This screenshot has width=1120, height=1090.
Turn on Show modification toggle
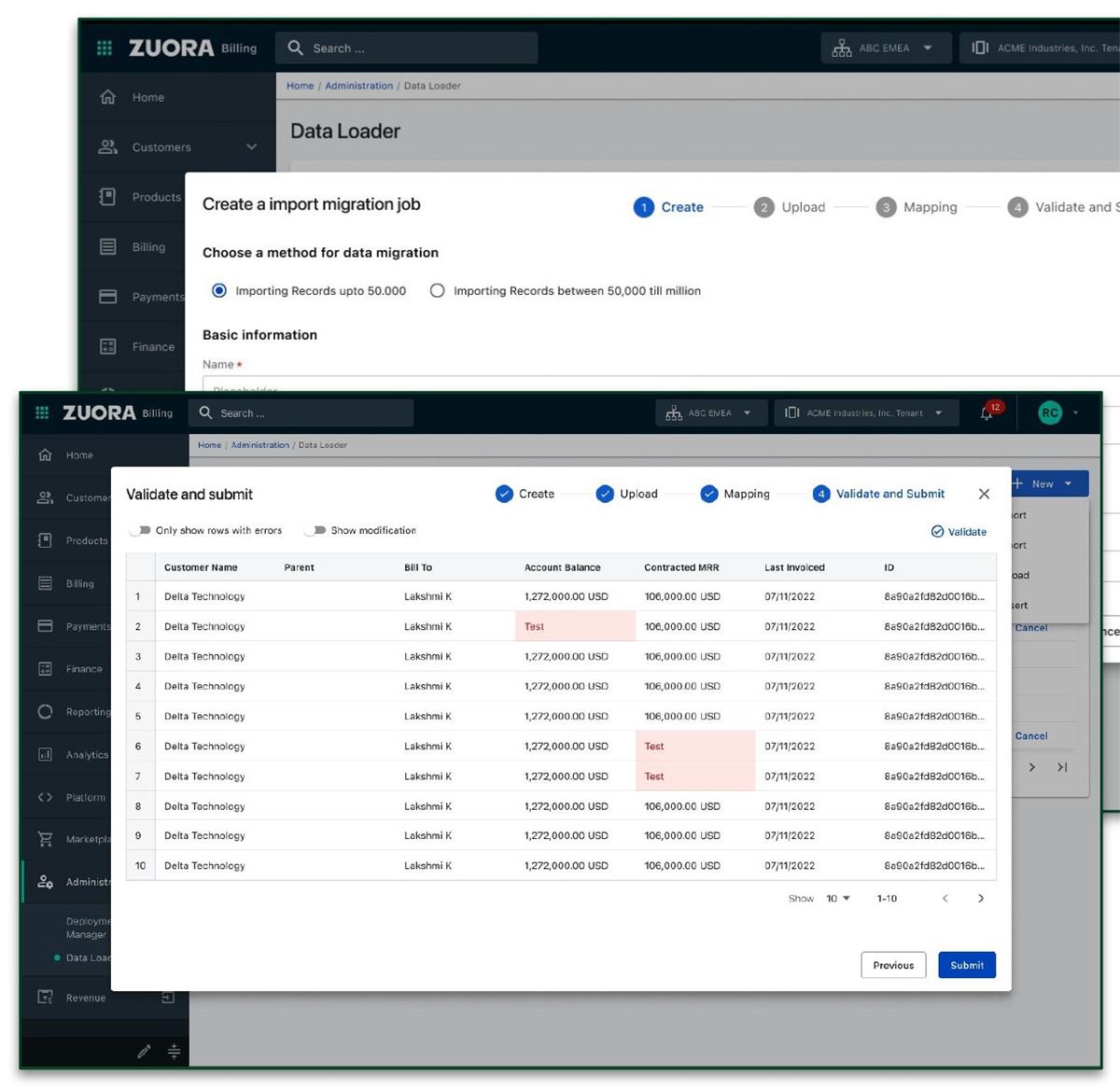[x=316, y=530]
